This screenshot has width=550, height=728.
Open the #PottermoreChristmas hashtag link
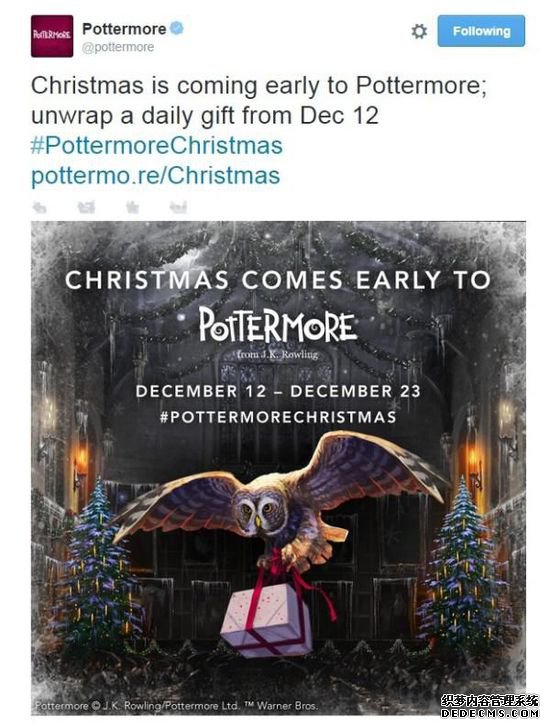coord(156,145)
